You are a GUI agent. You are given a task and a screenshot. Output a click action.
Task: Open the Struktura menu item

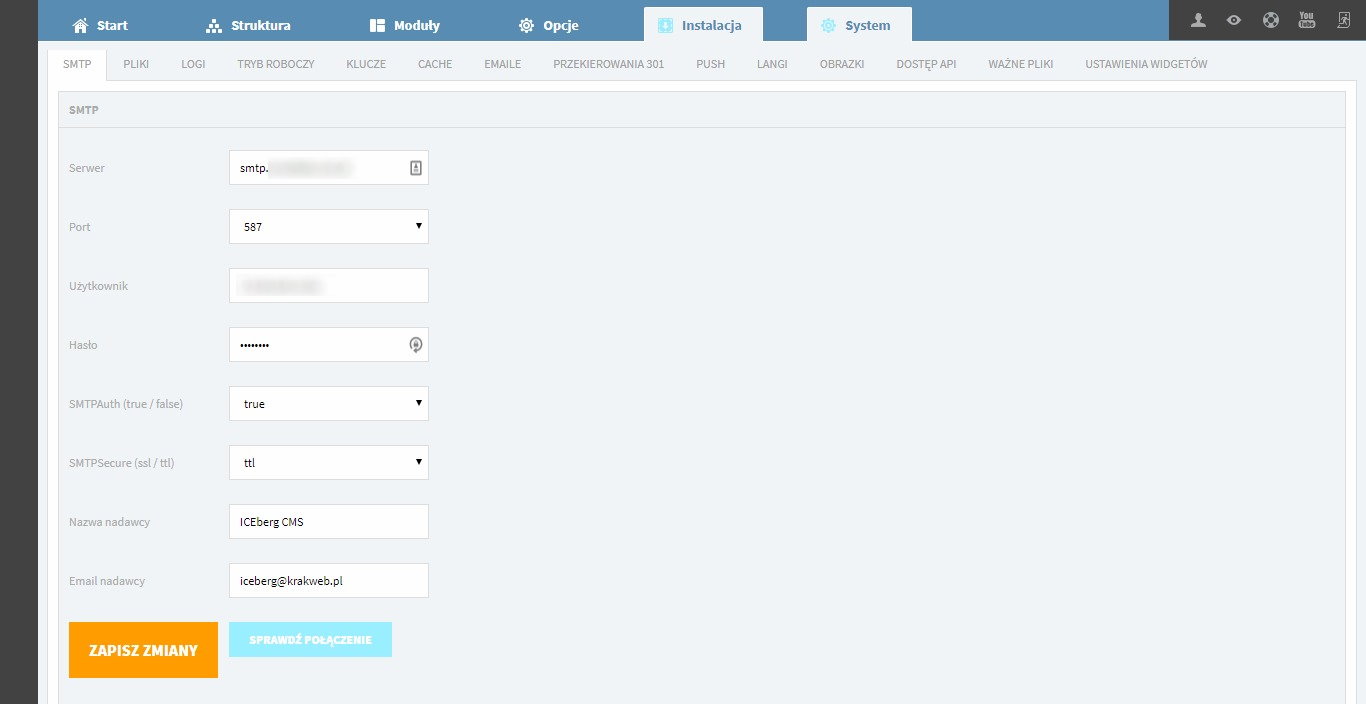click(x=247, y=25)
